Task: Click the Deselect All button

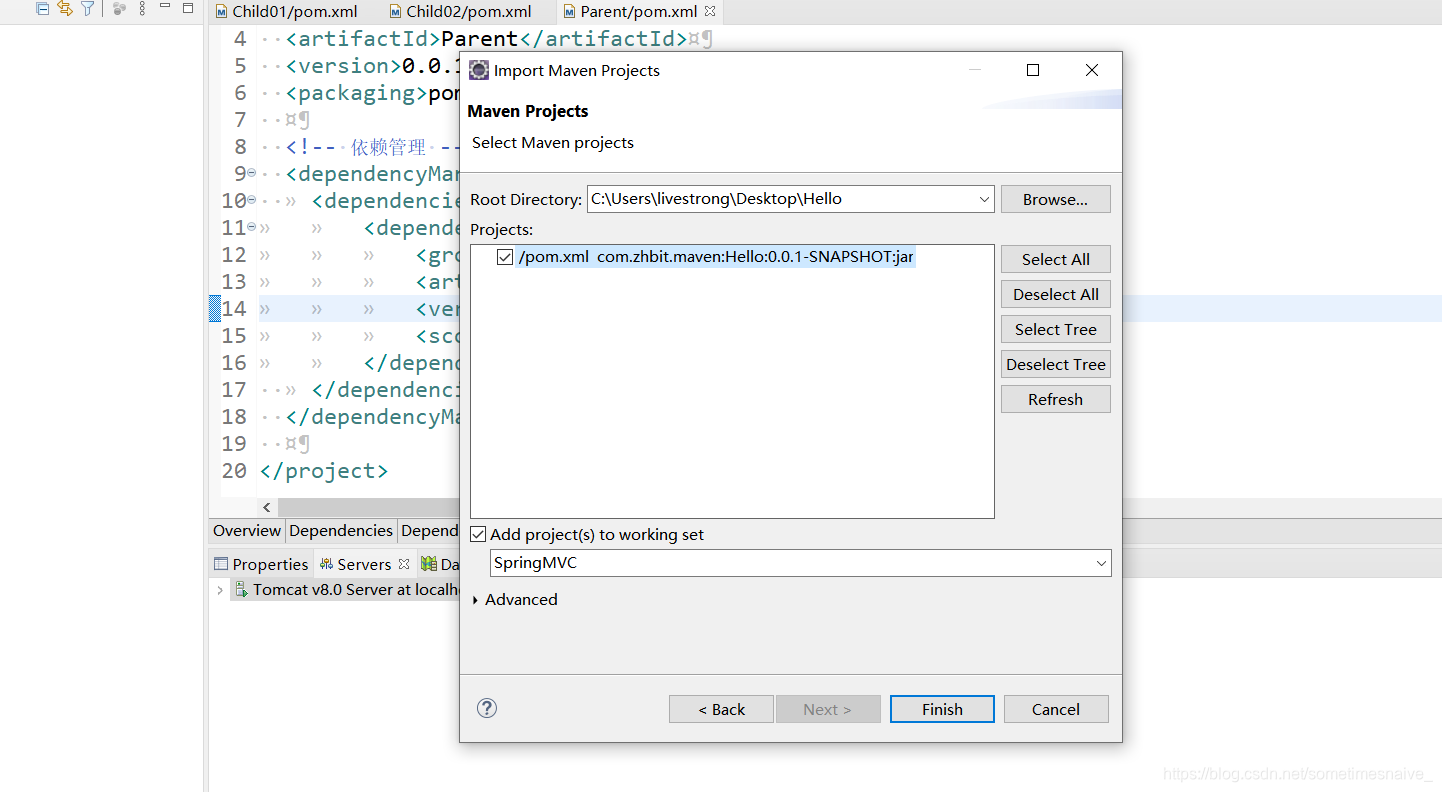Action: [x=1056, y=294]
